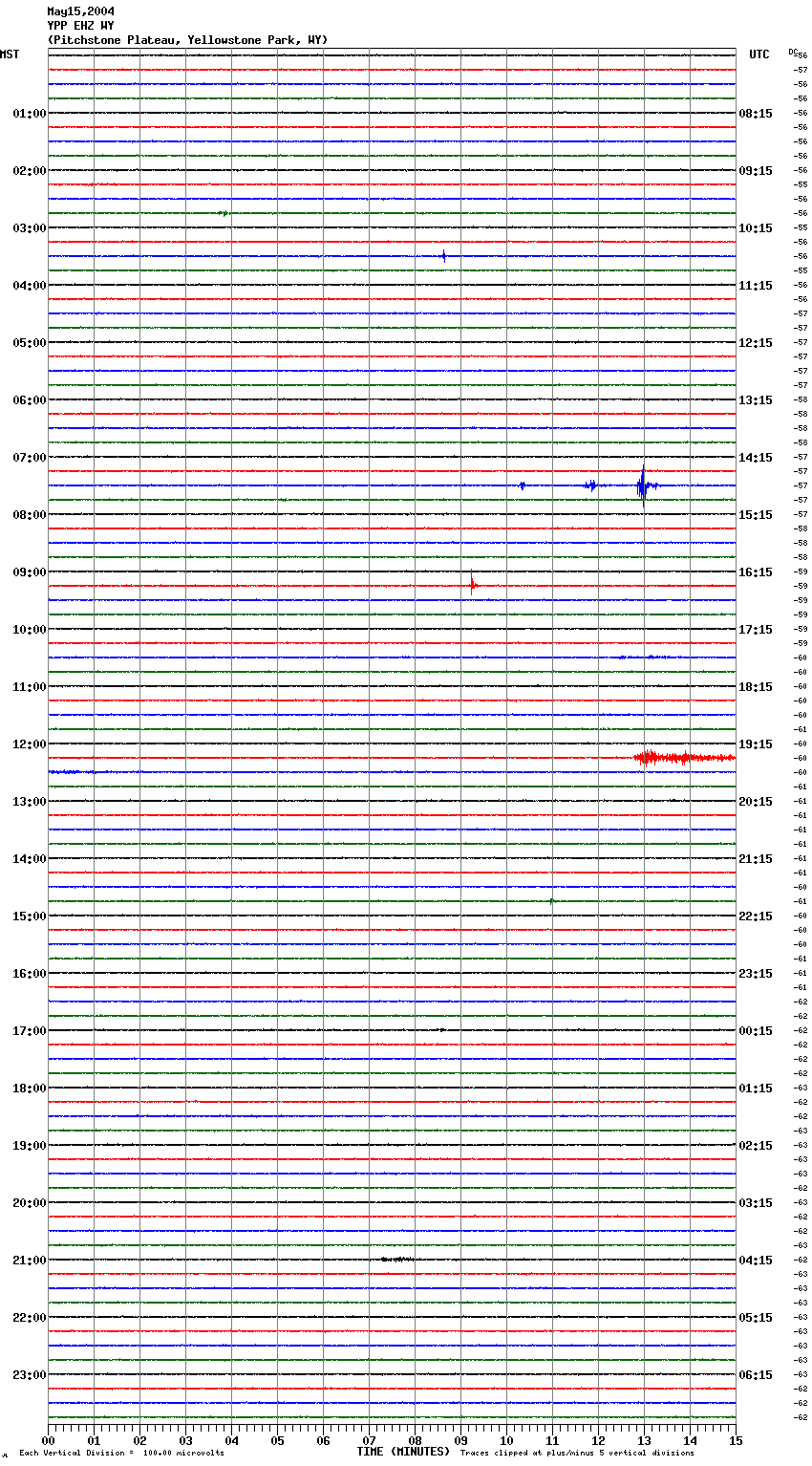Click the green blip on the trace before 15:00
This screenshot has width=812, height=1466.
552,900
